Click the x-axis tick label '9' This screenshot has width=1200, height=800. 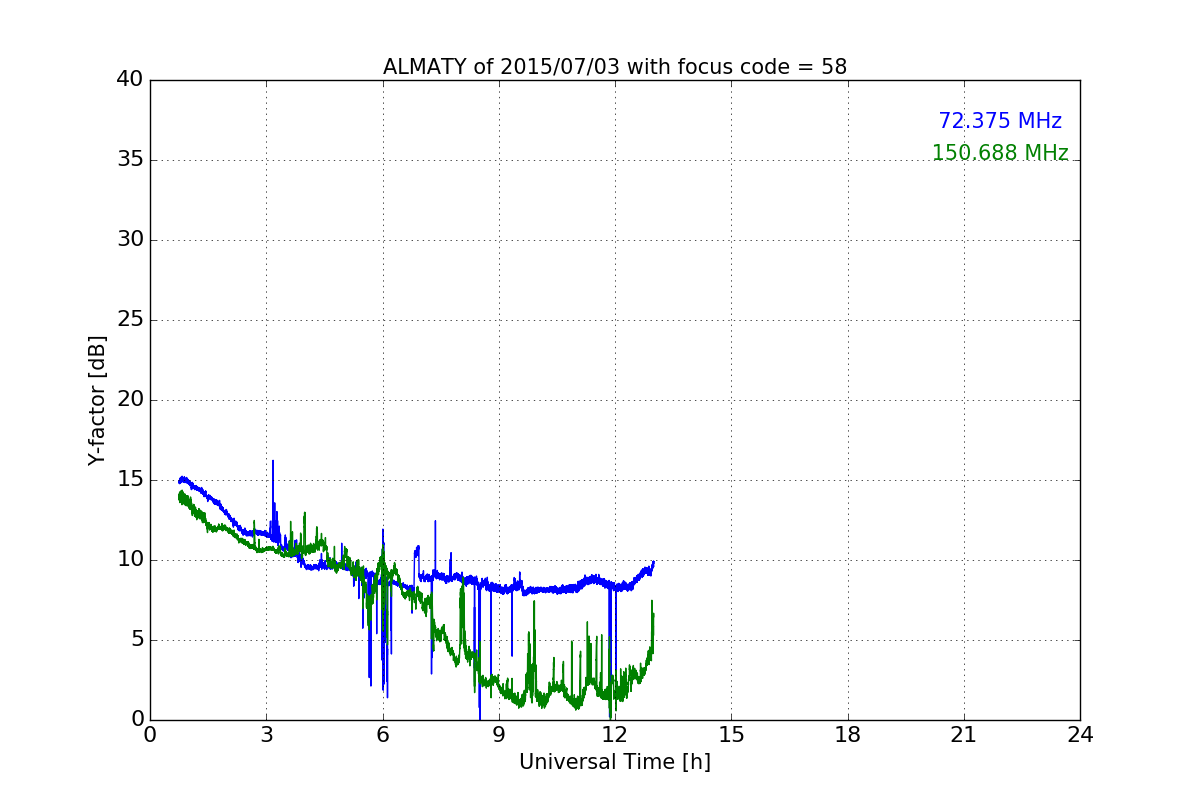499,734
